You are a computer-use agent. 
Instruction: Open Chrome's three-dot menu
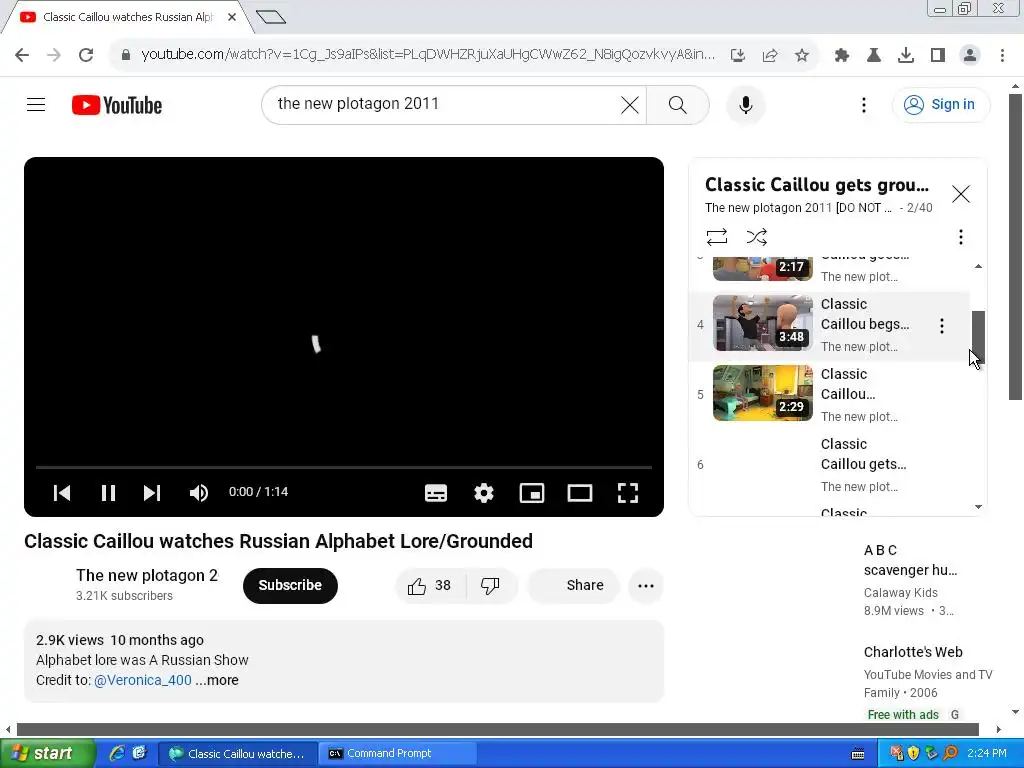click(1002, 56)
